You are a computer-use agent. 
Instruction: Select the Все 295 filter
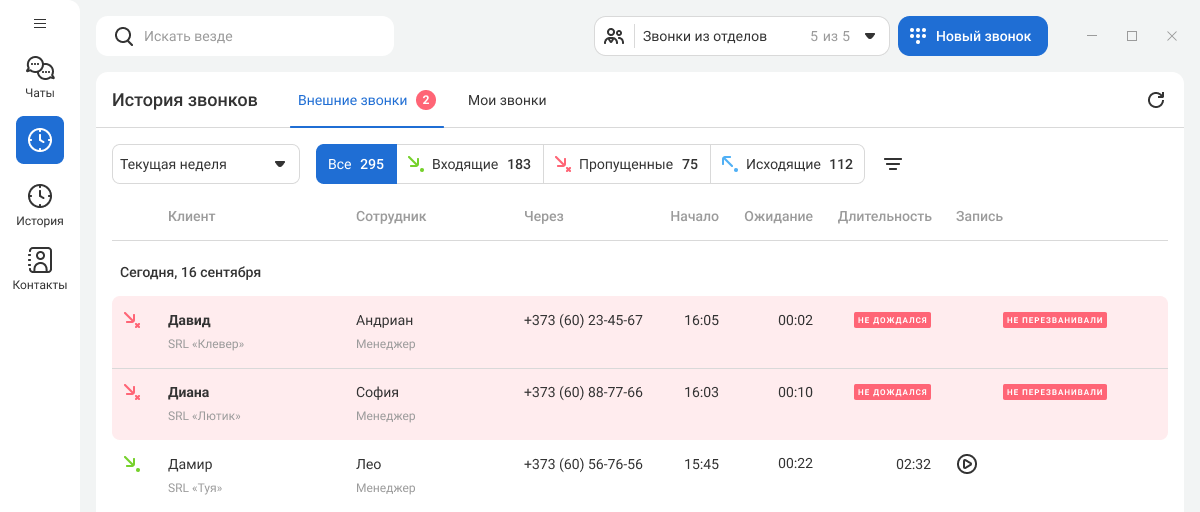[x=356, y=165]
